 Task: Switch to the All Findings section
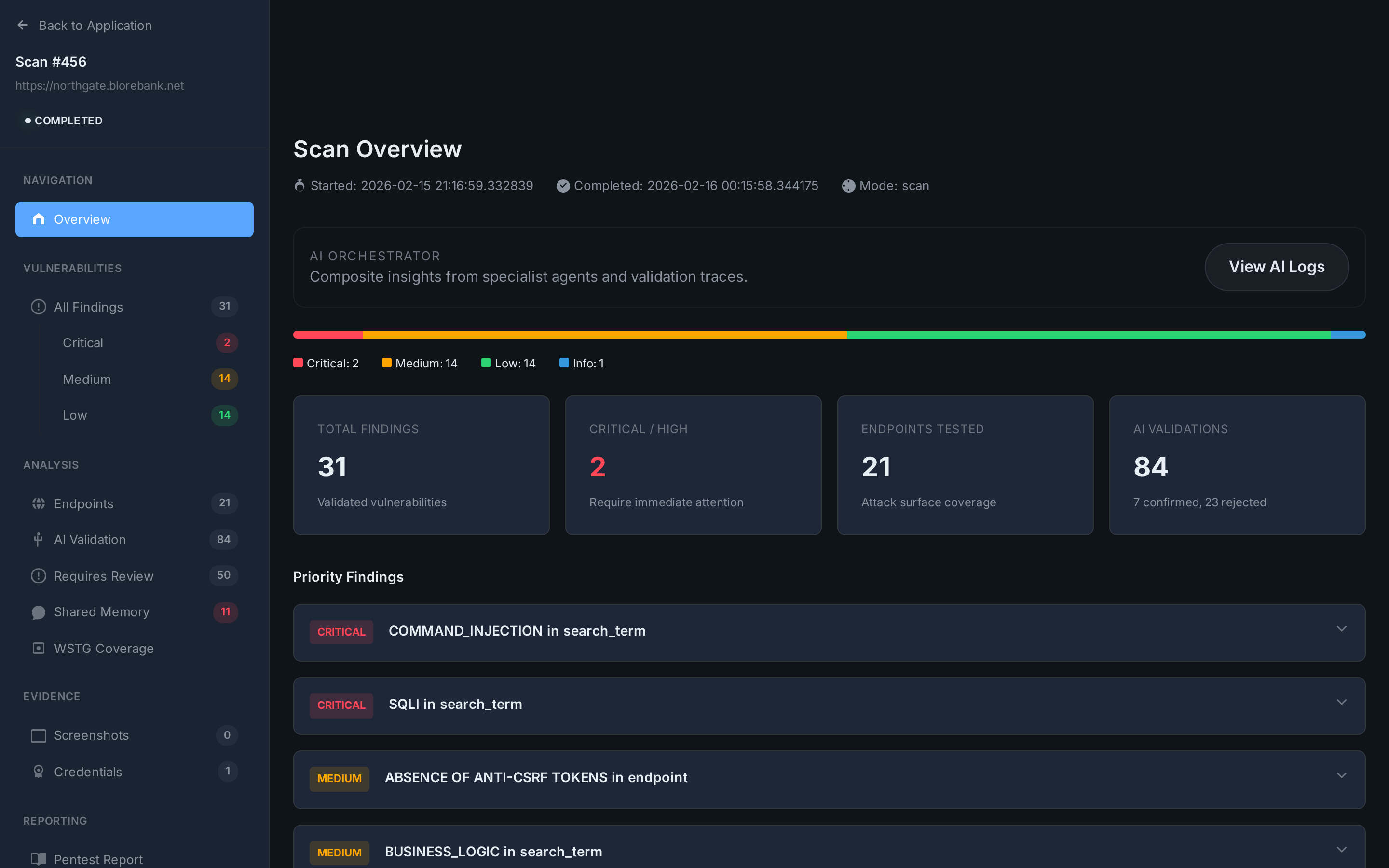[88, 307]
